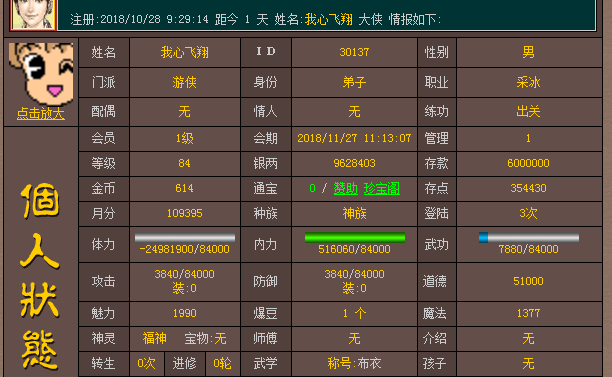Click the 存点 value 354430
The image size is (612, 377).
[x=528, y=188]
